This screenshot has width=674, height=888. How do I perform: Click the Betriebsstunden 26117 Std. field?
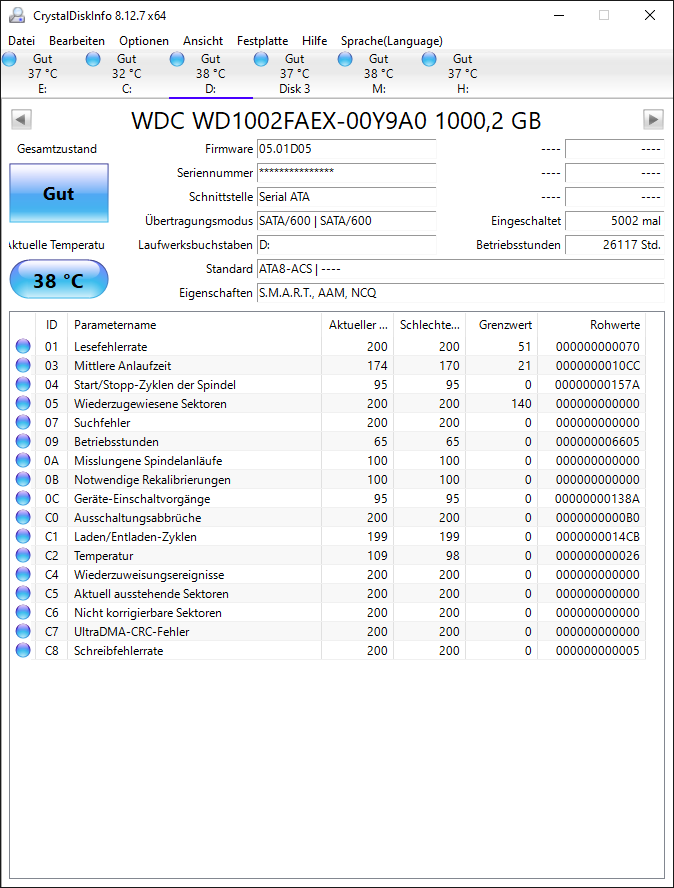coord(615,245)
